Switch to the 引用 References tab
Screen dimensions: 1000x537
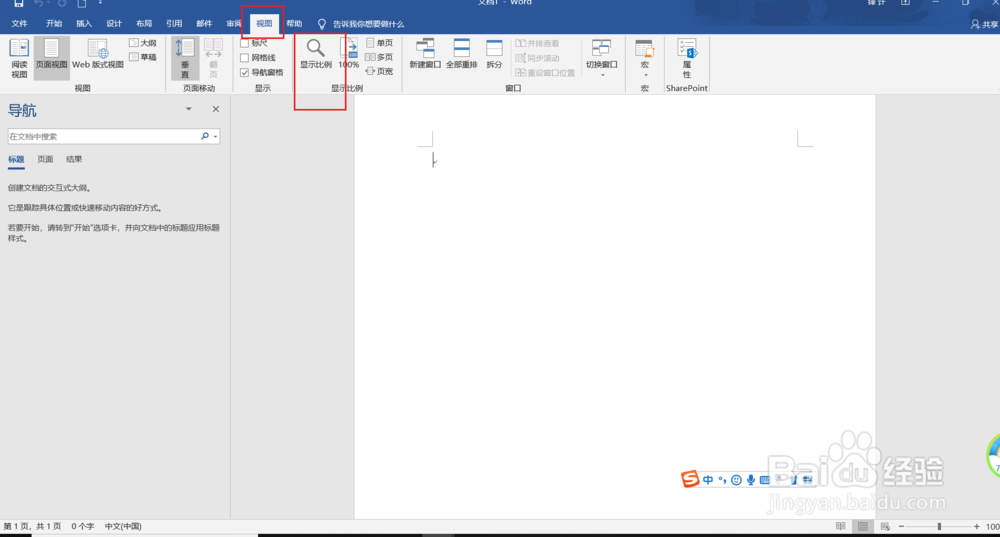173,24
